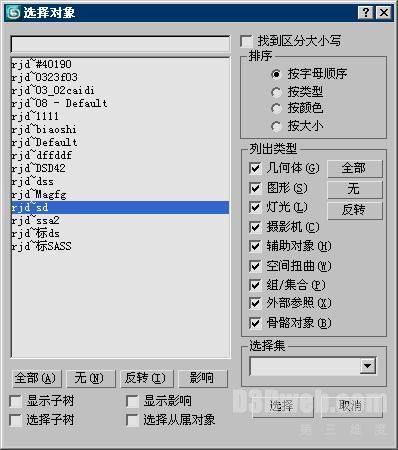Select 按大小 sort option
Viewport: 398px width, 450px height.
276,126
